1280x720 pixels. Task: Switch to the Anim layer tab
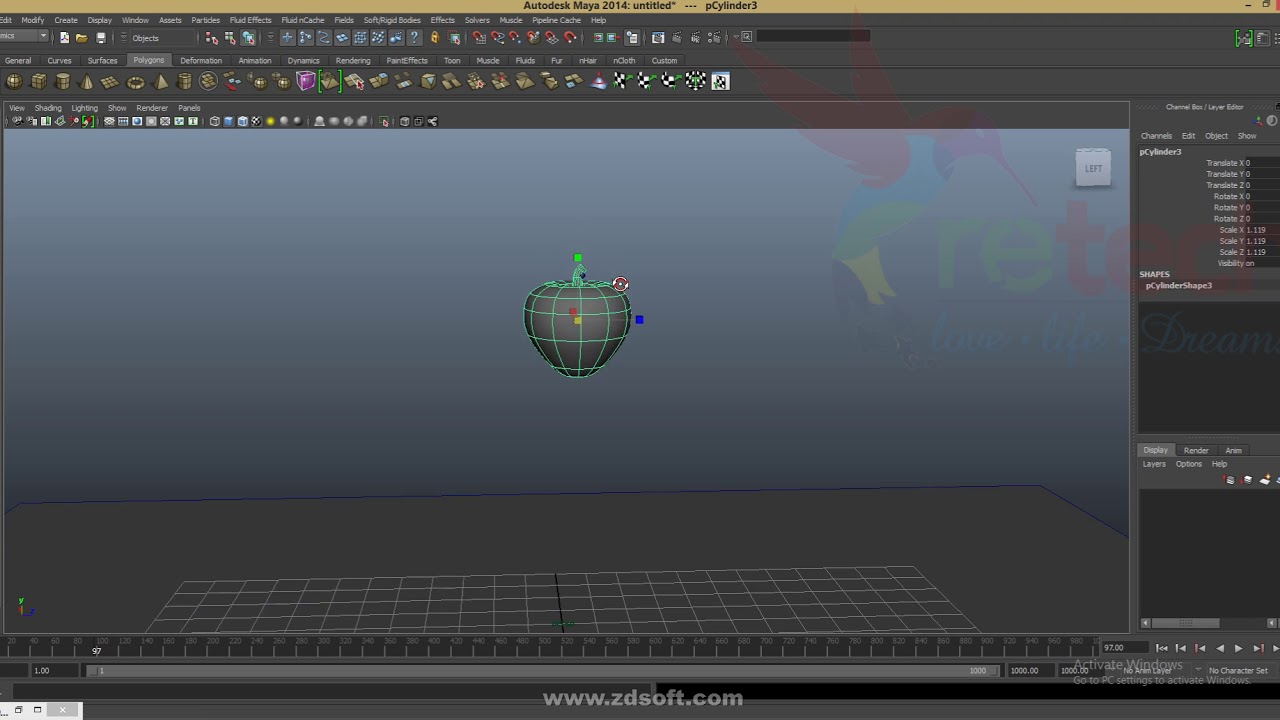click(1234, 451)
